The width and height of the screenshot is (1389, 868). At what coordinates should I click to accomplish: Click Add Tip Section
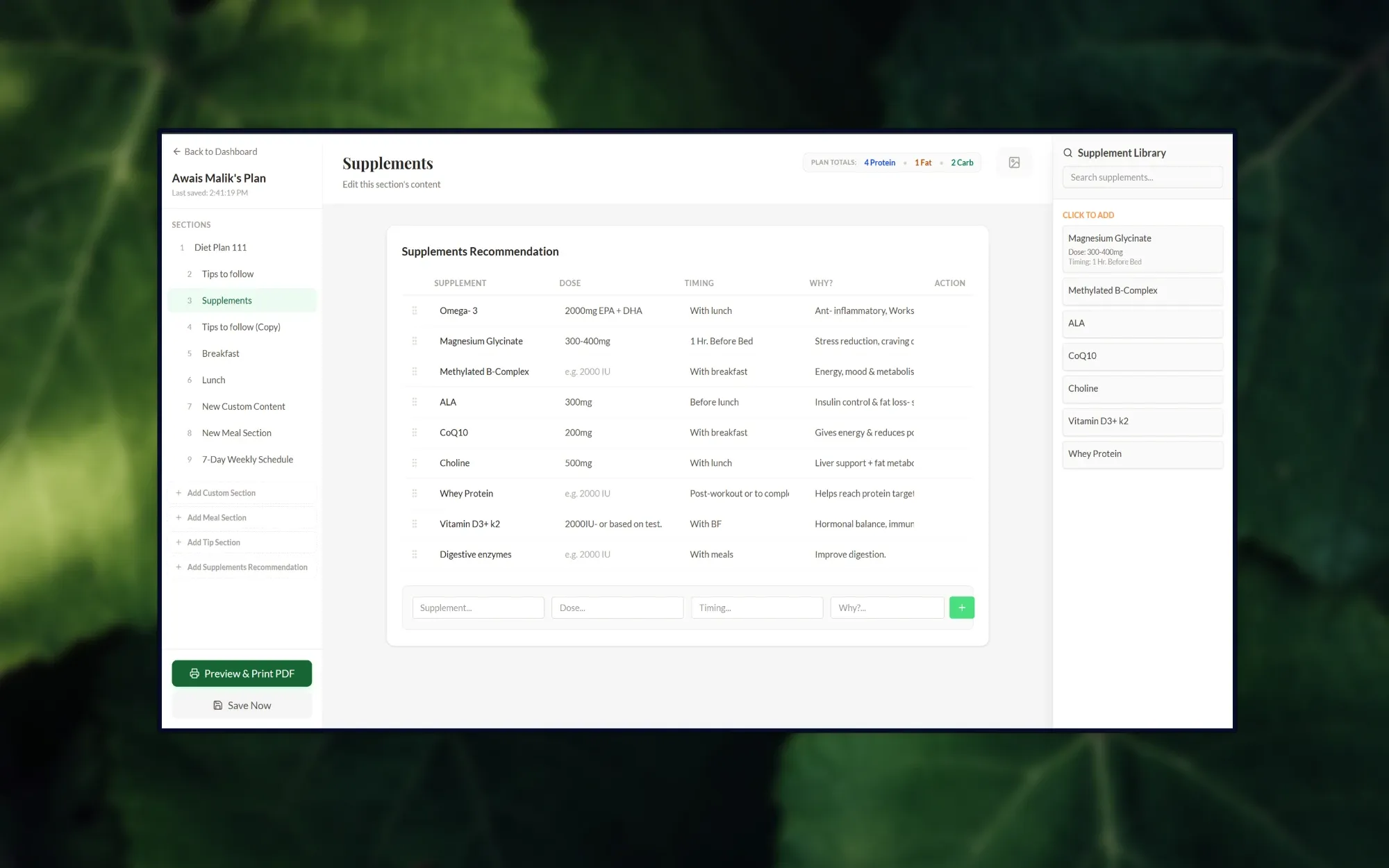point(242,542)
